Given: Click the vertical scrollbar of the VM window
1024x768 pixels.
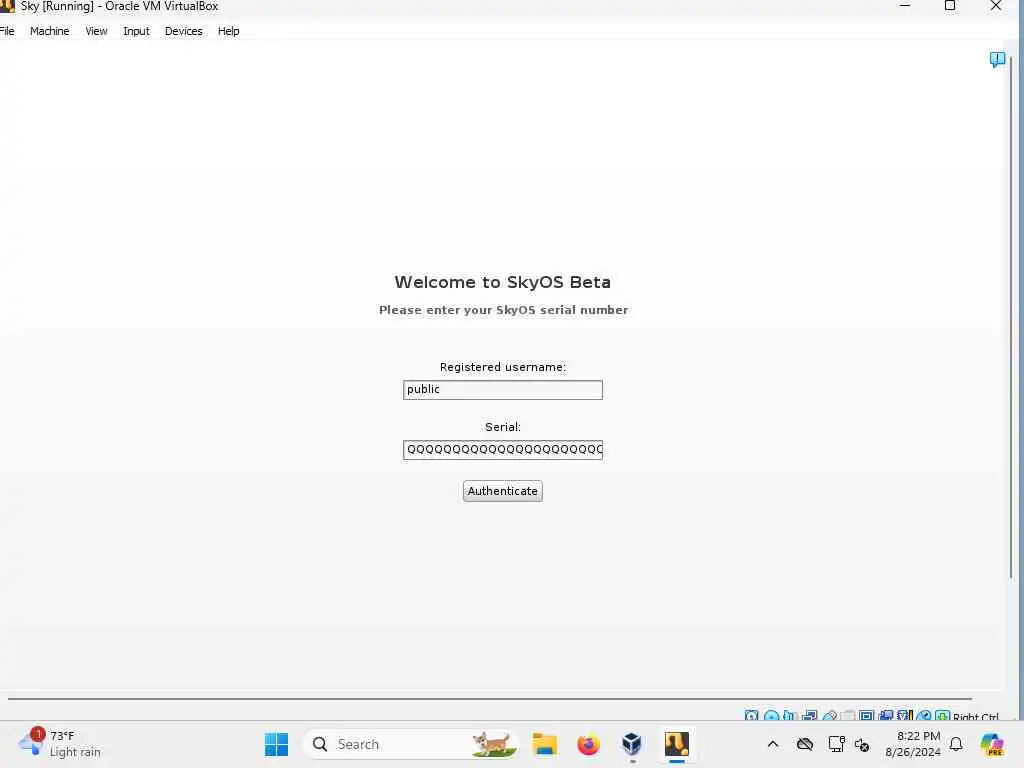Looking at the screenshot, I should tap(1012, 317).
